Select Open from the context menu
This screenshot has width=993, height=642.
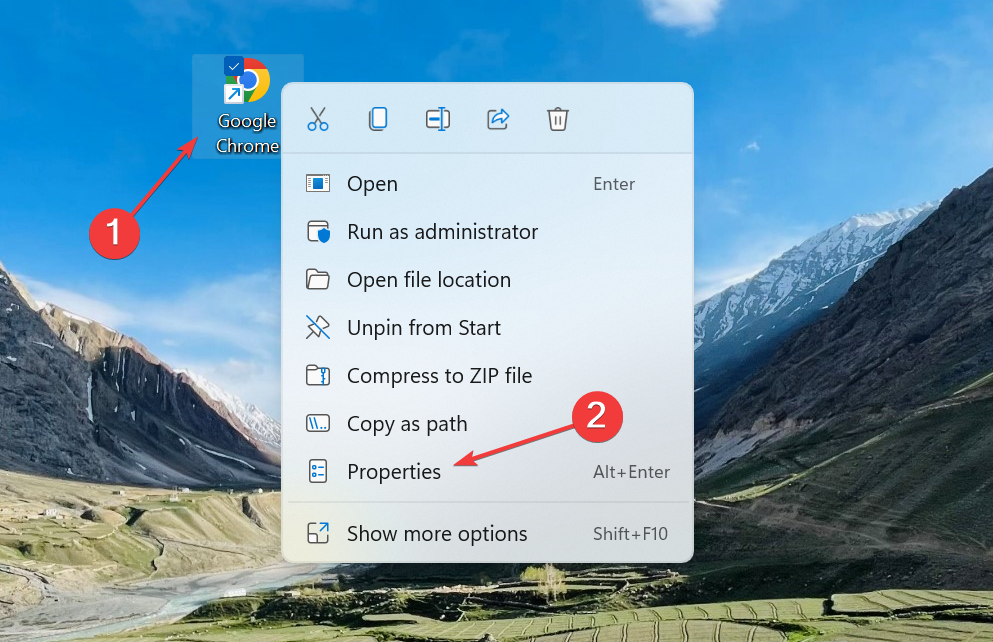click(487, 184)
